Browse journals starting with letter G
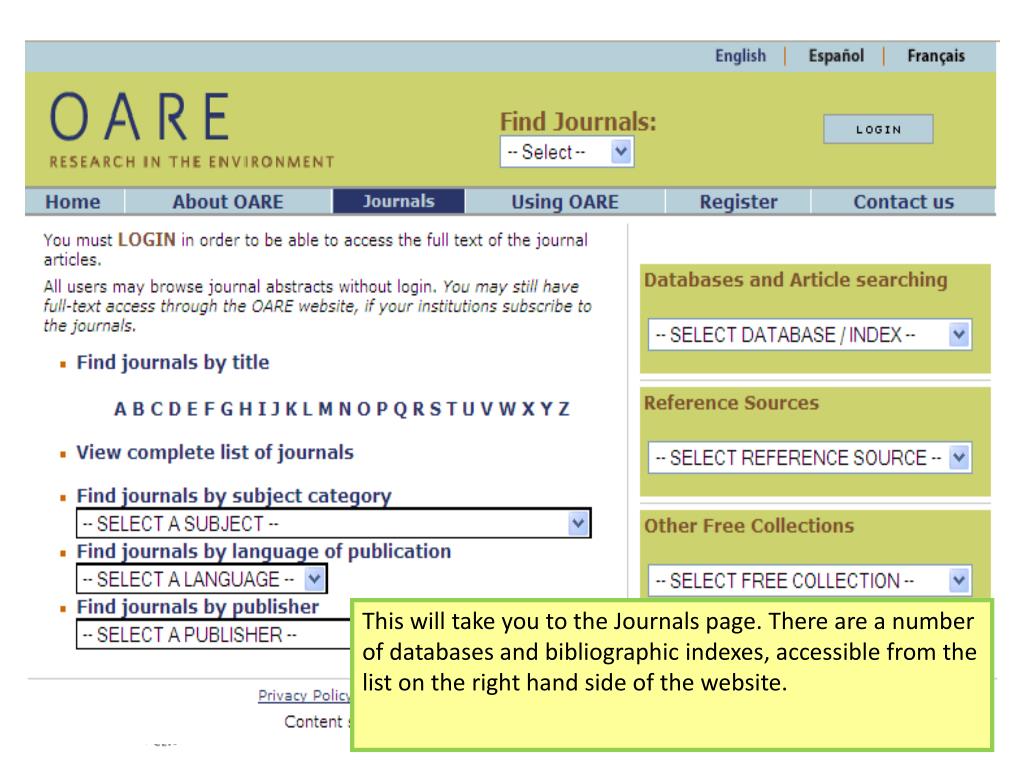 (227, 409)
